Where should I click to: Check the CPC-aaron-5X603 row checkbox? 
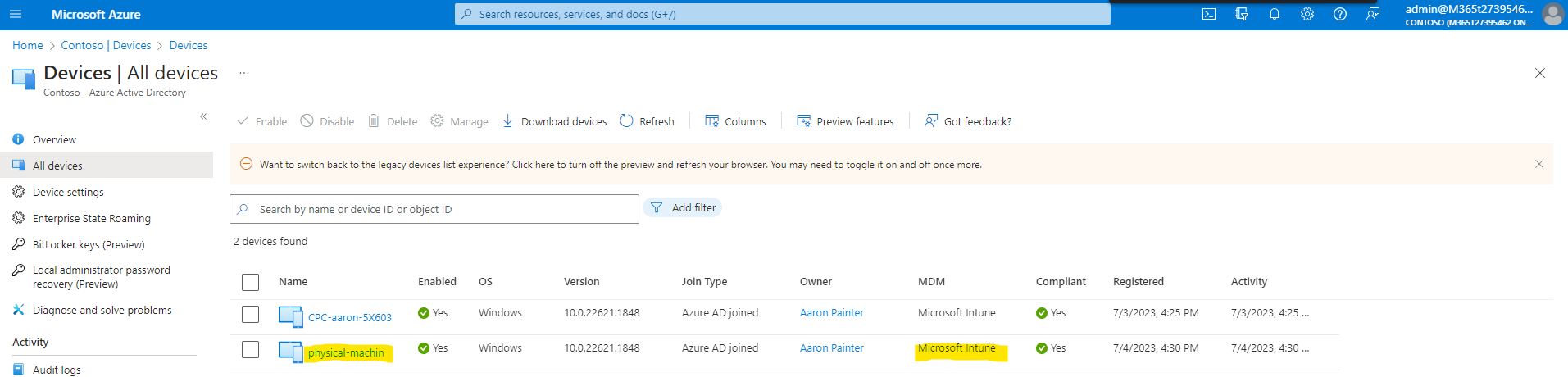251,315
